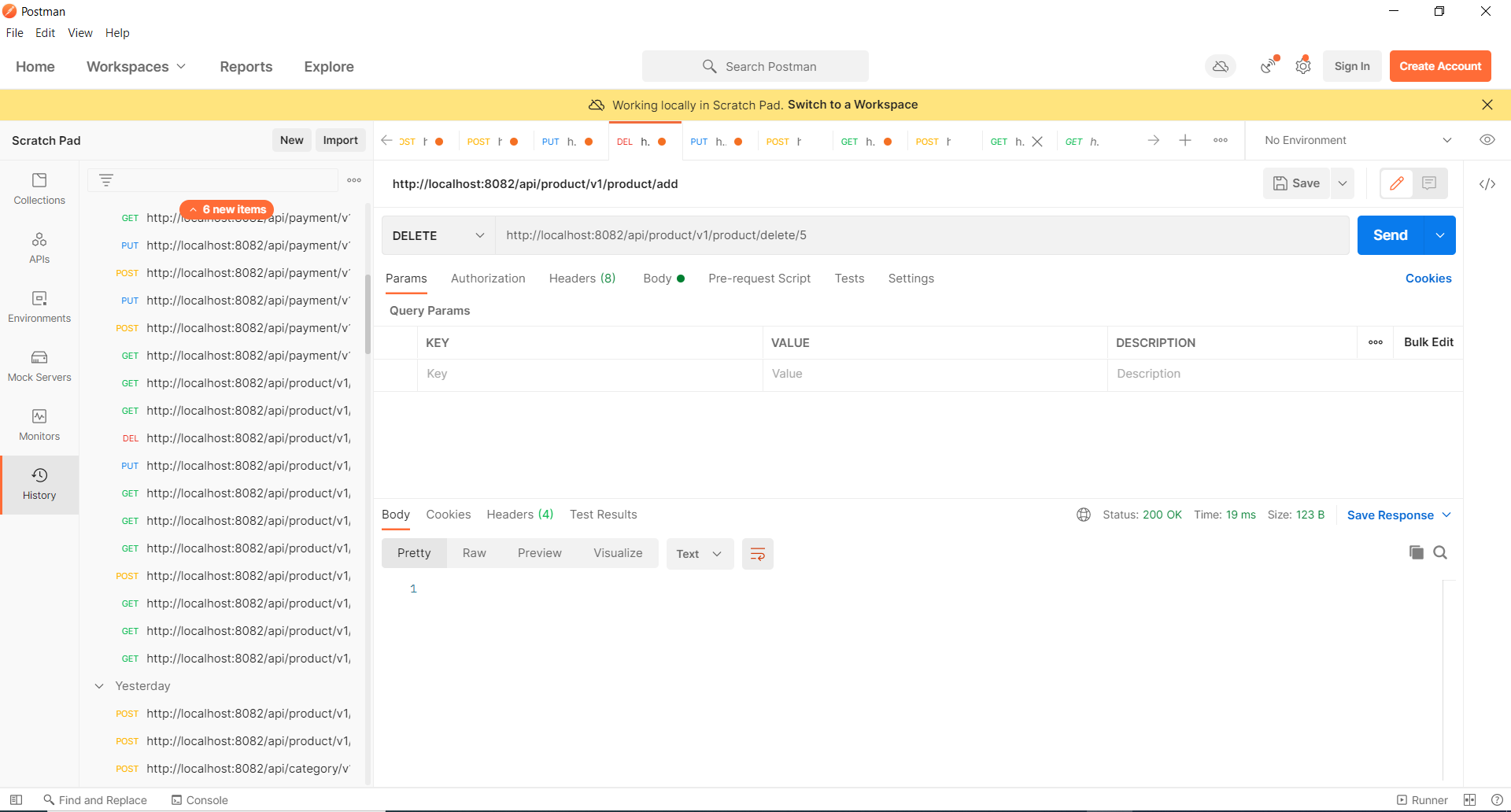1511x812 pixels.
Task: Open the two-pane layout icon
Action: [x=1469, y=799]
